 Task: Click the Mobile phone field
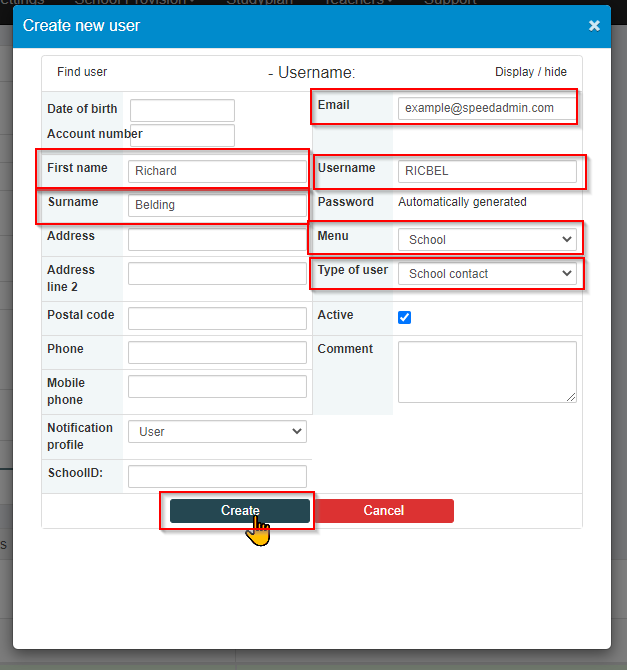[217, 386]
